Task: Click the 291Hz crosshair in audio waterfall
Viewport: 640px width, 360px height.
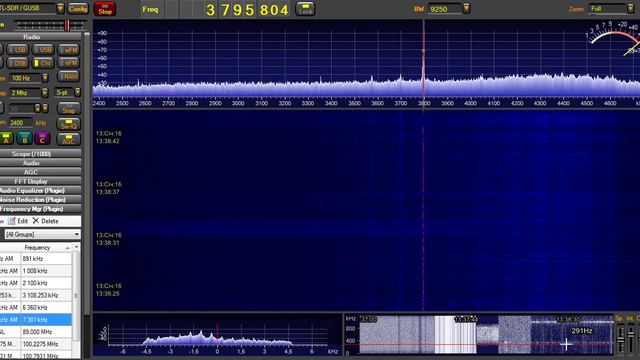Action: pos(566,344)
